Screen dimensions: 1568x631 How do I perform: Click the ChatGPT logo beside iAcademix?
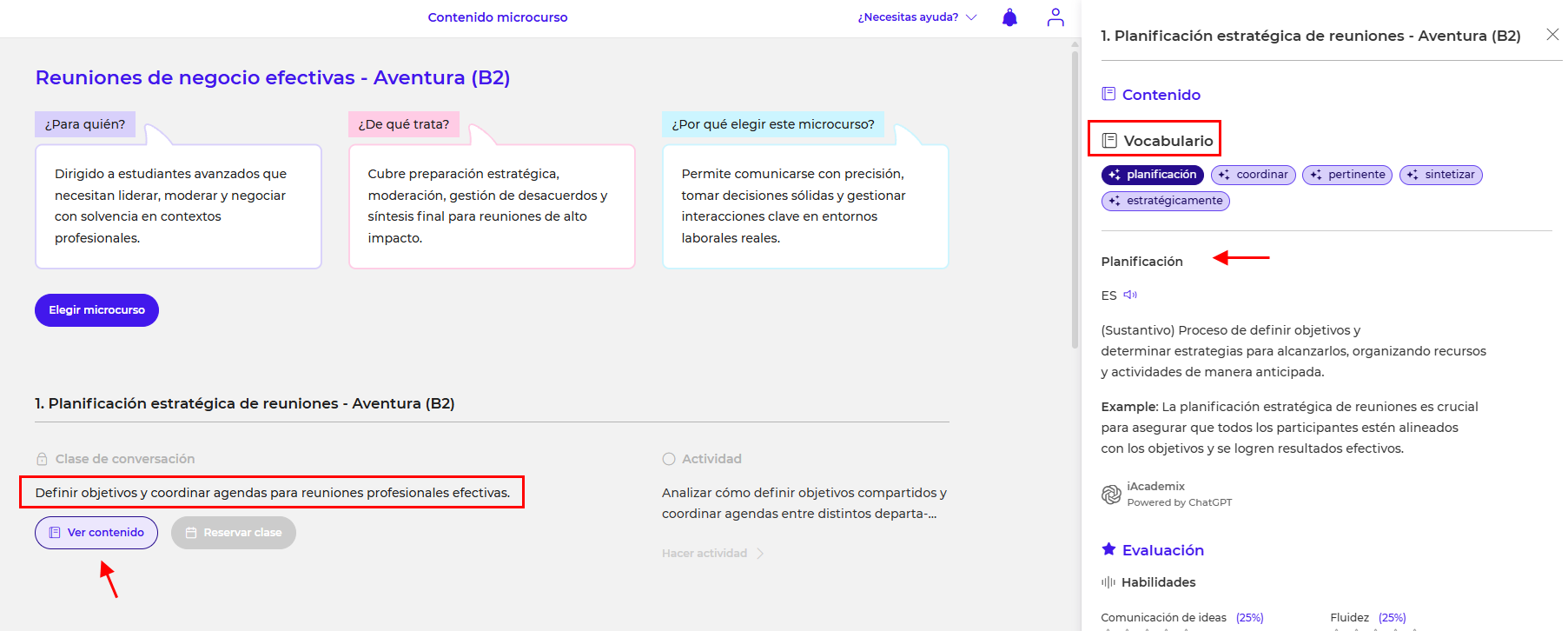[1111, 495]
